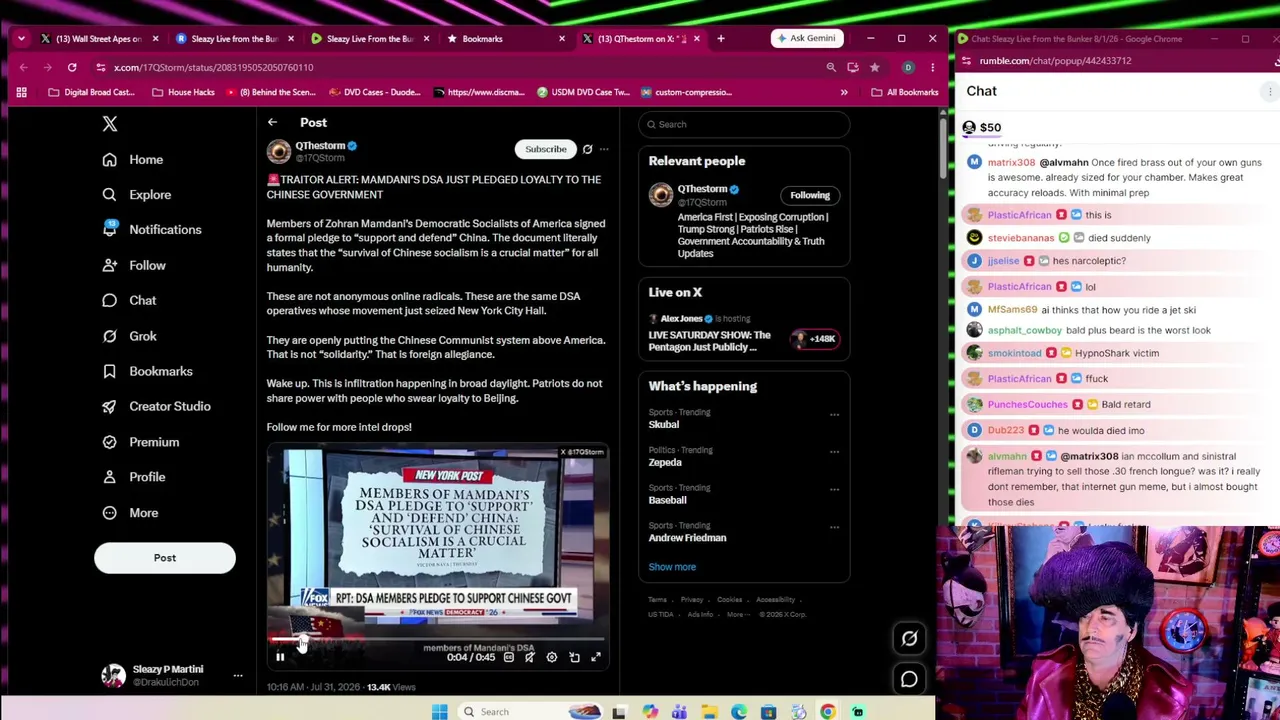Unmute the video audio
The height and width of the screenshot is (720, 1280).
click(530, 657)
